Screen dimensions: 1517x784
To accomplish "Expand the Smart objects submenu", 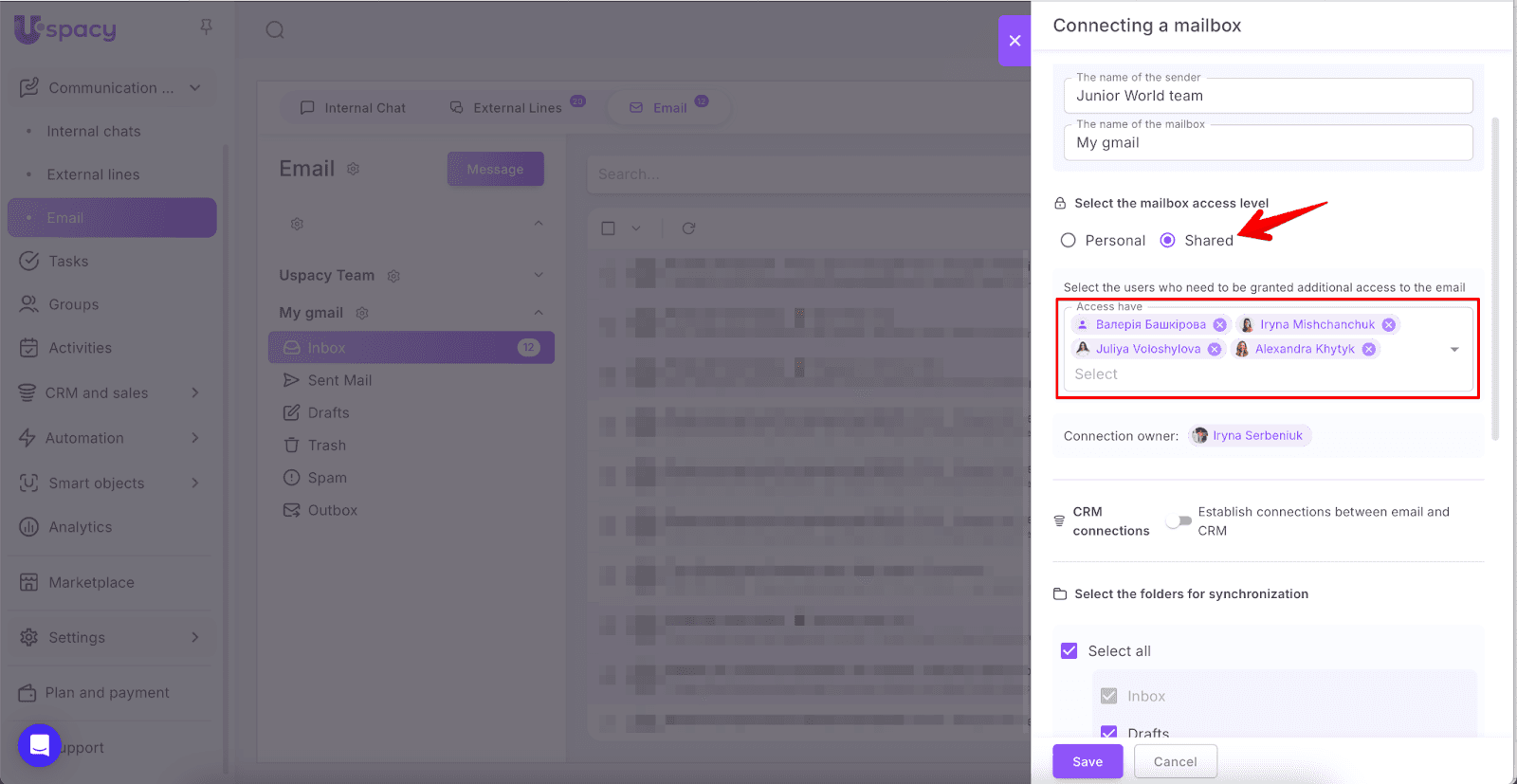I will pyautogui.click(x=195, y=483).
